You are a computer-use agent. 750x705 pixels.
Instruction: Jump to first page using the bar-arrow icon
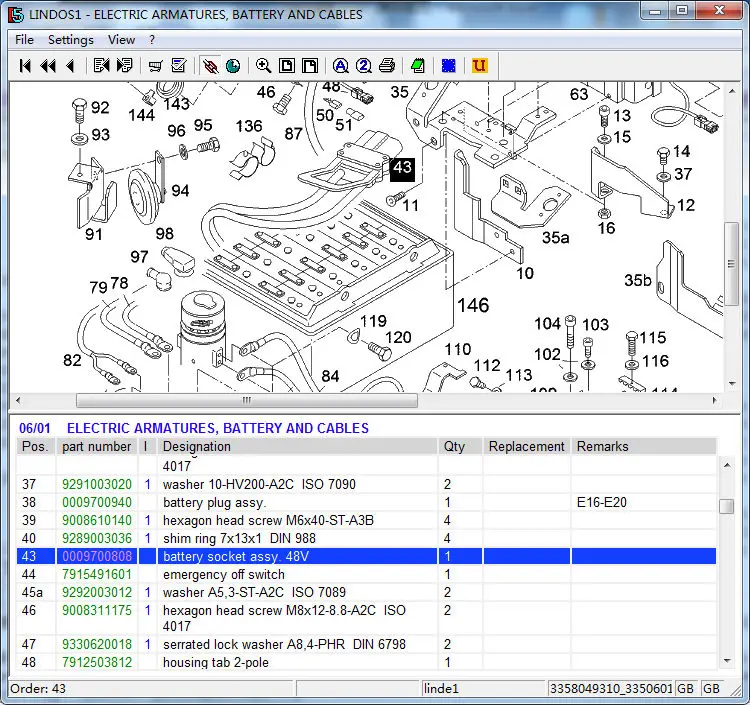(25, 66)
